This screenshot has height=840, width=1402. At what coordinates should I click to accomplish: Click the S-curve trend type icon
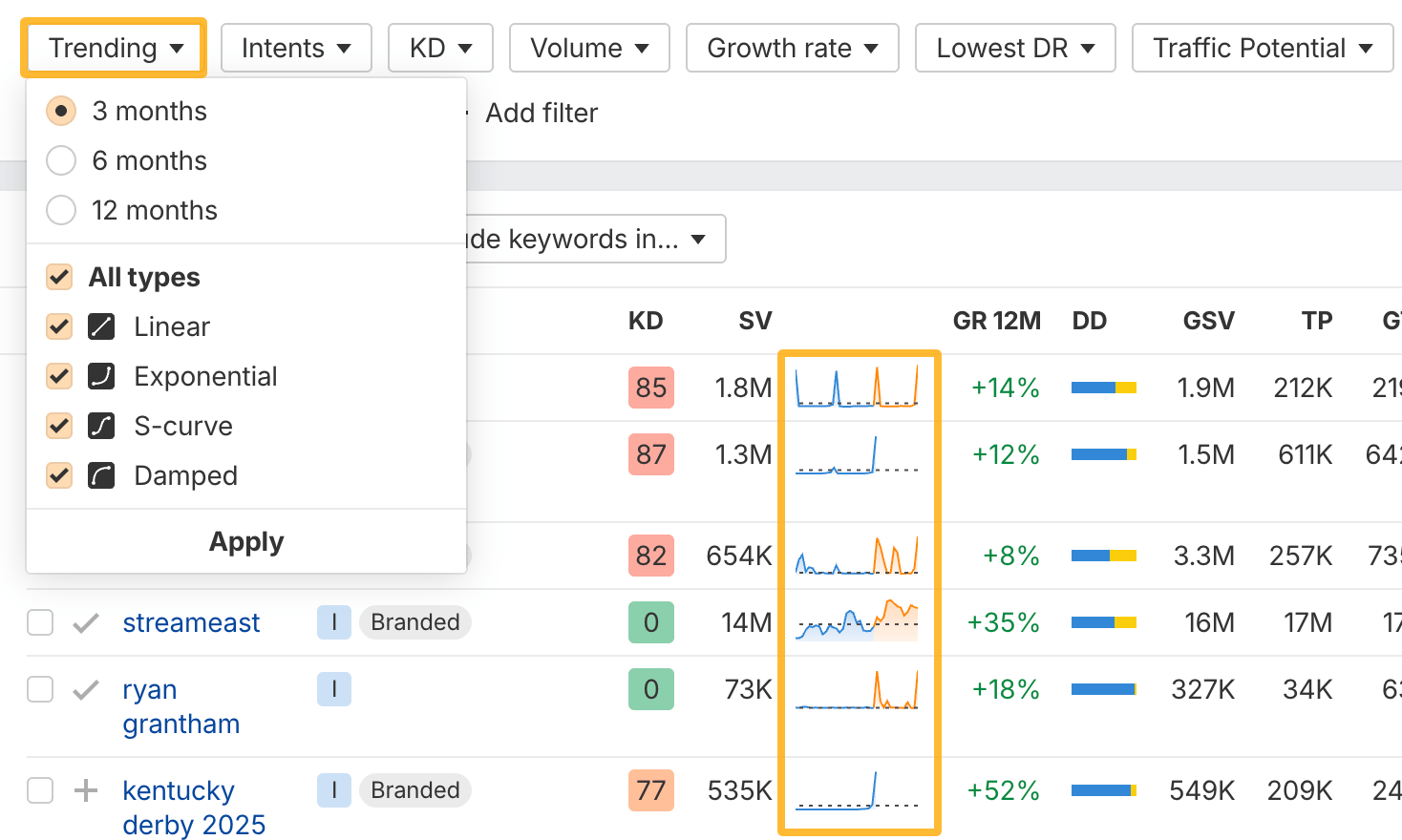click(101, 426)
